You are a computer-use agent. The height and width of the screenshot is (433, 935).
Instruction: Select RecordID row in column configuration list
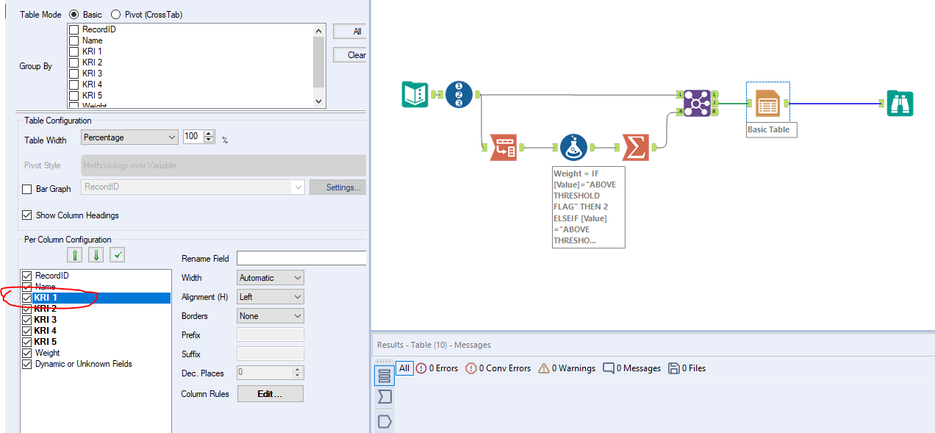95,276
